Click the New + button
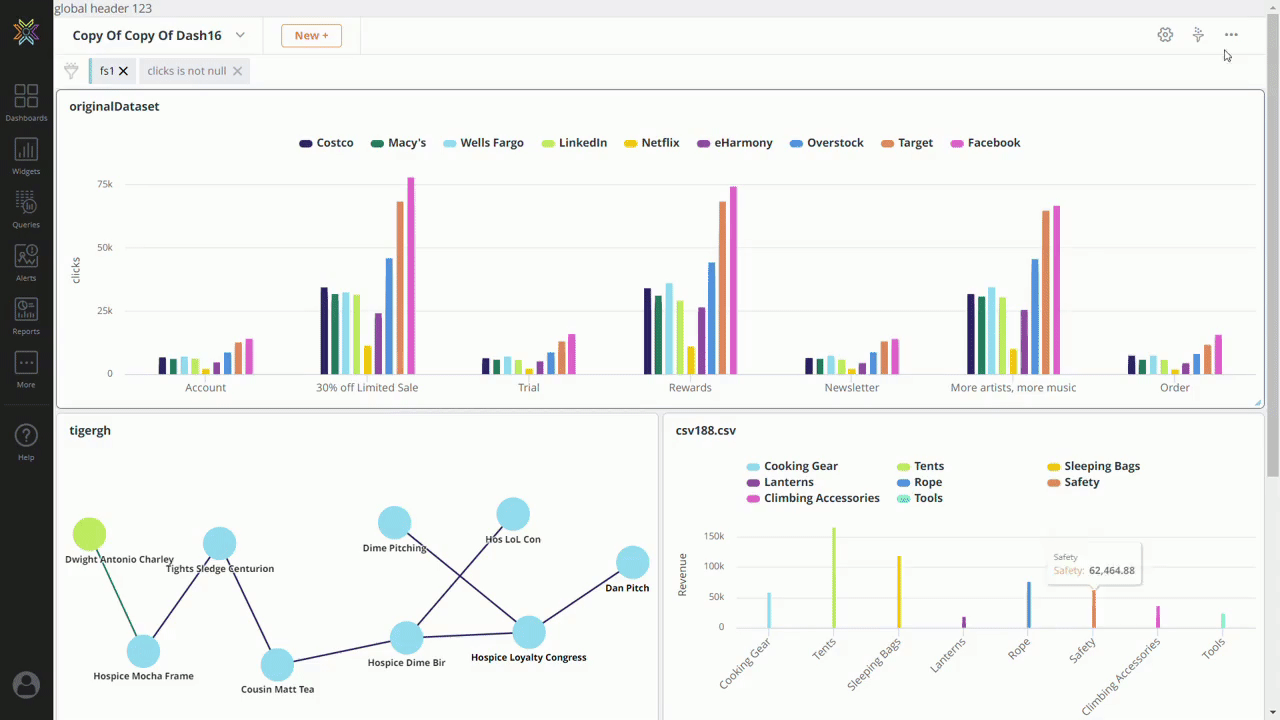 point(311,36)
